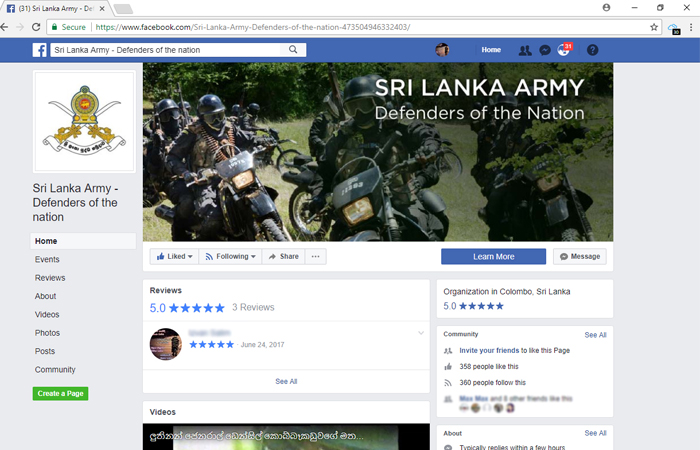Click the June 24, 2017 review date
Image resolution: width=700 pixels, height=450 pixels.
coord(262,345)
